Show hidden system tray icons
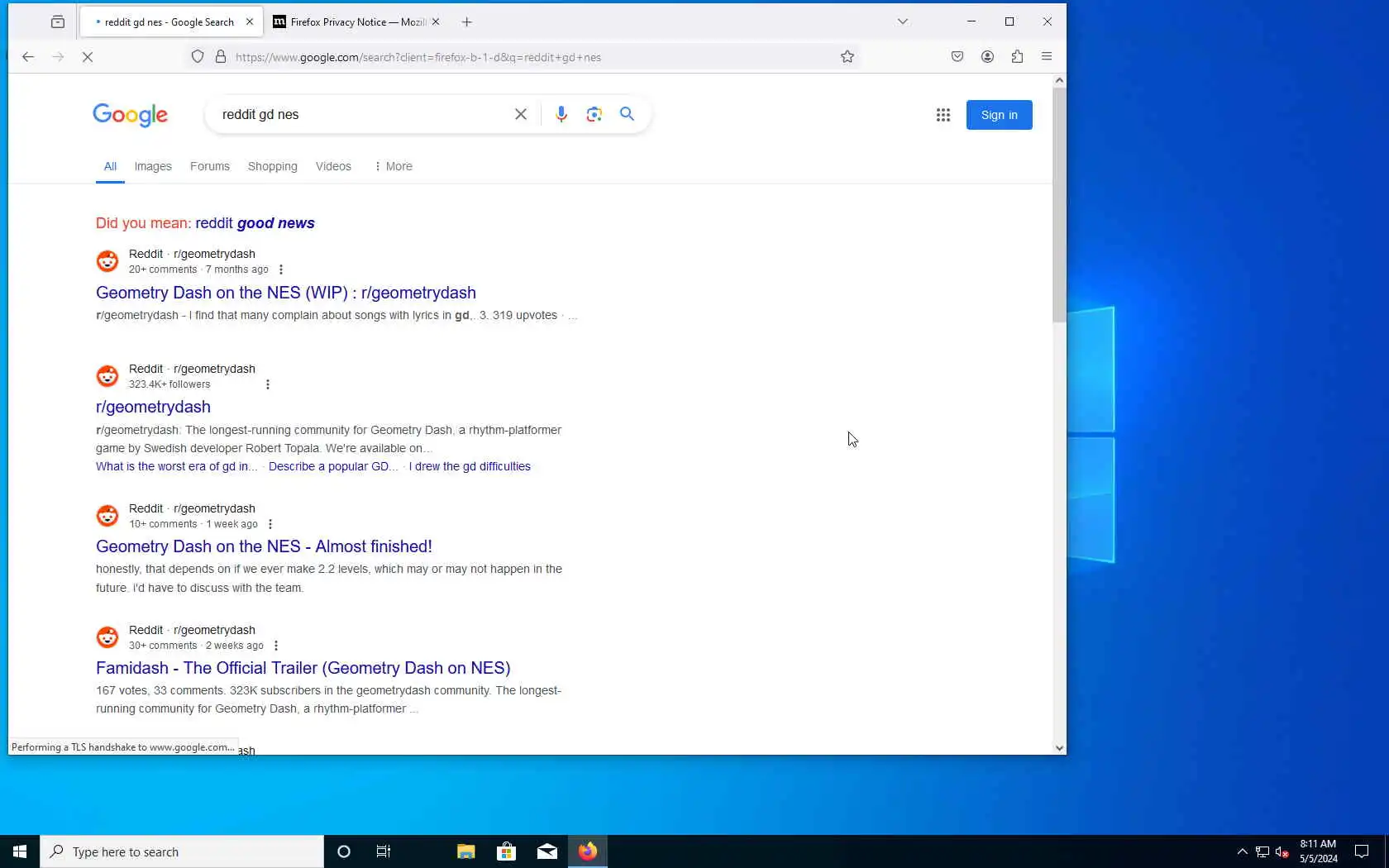Image resolution: width=1389 pixels, height=868 pixels. pos(1242,852)
